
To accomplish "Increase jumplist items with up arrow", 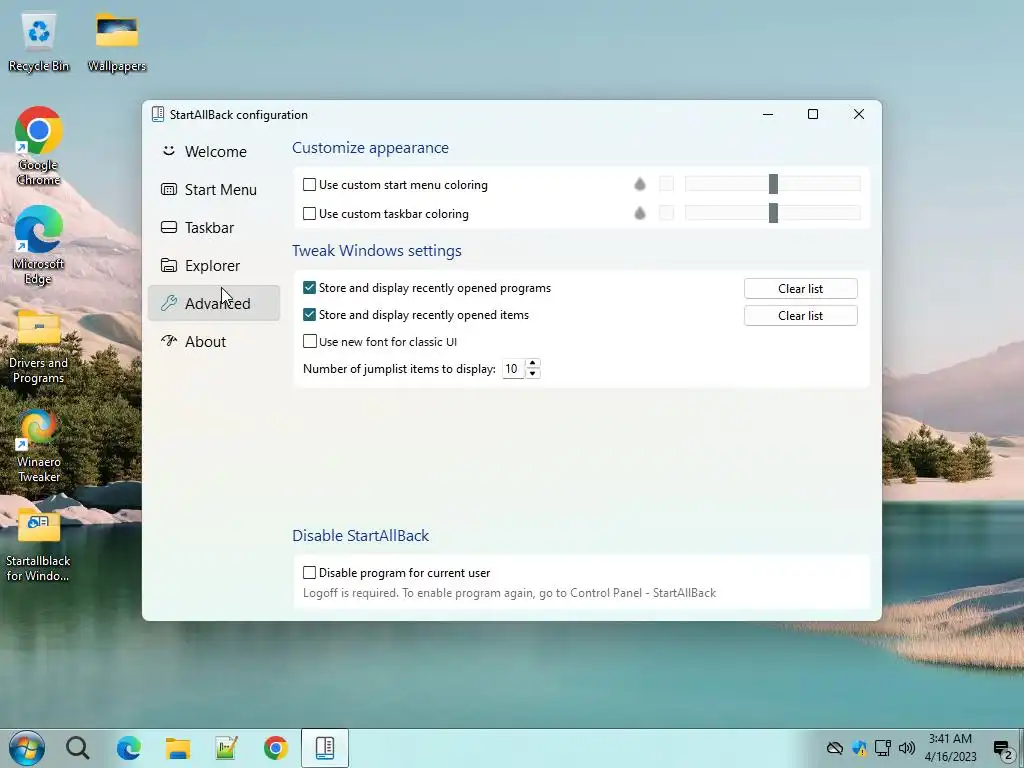I will point(533,363).
